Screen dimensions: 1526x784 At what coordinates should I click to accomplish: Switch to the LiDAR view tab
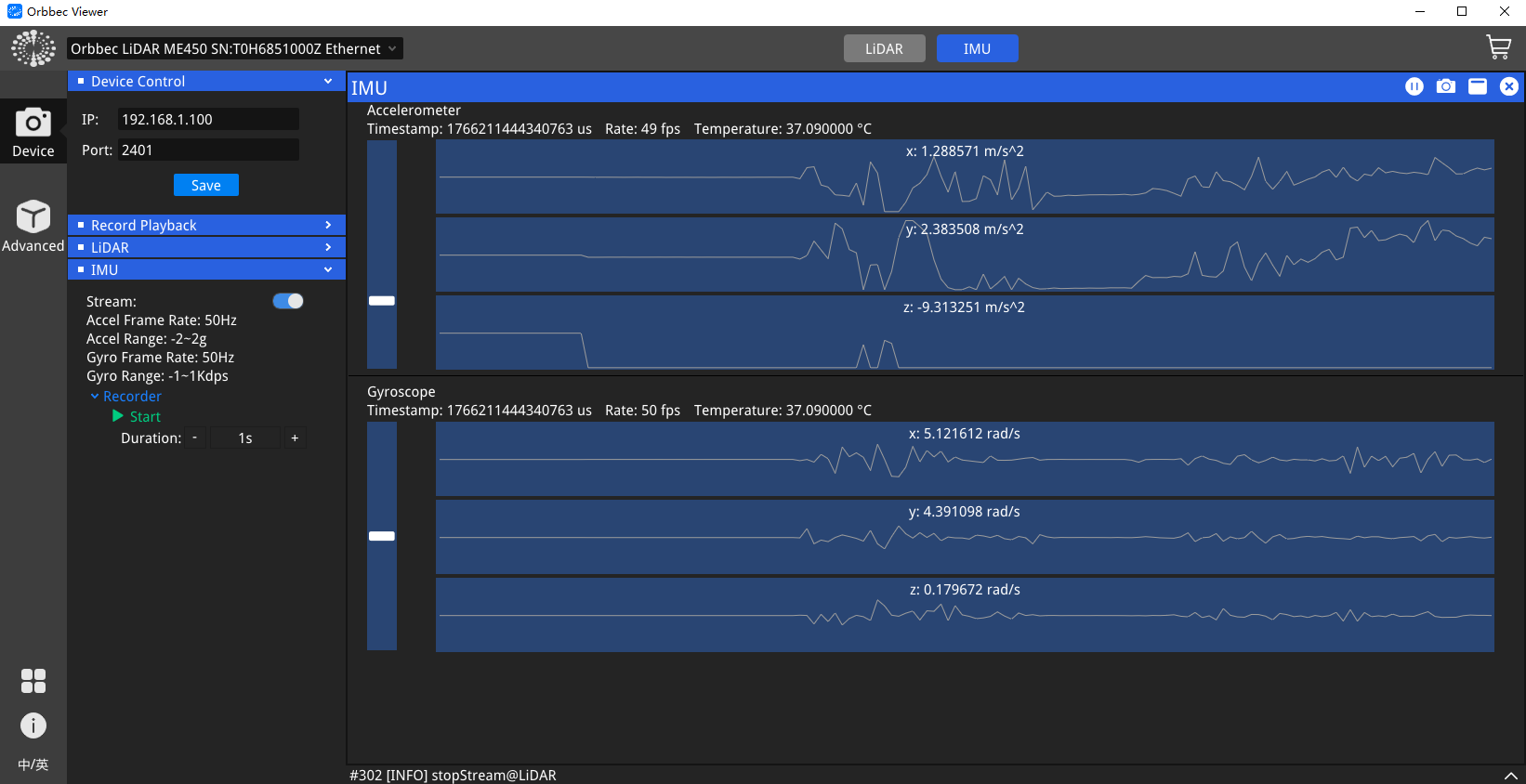[884, 48]
